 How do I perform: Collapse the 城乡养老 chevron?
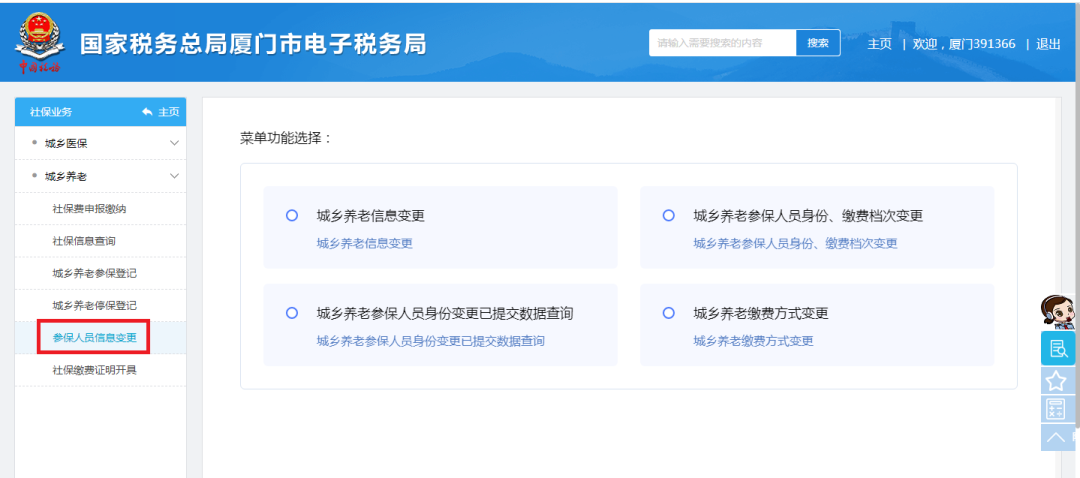coord(174,176)
